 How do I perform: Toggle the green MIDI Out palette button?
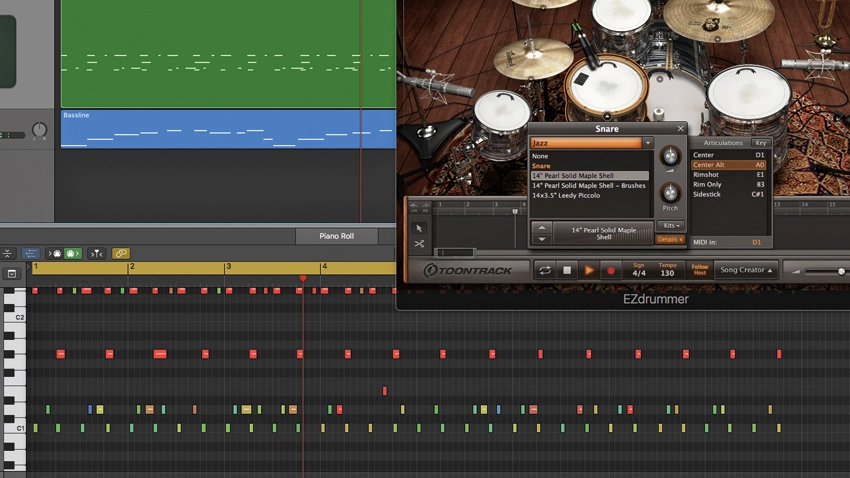pyautogui.click(x=73, y=253)
